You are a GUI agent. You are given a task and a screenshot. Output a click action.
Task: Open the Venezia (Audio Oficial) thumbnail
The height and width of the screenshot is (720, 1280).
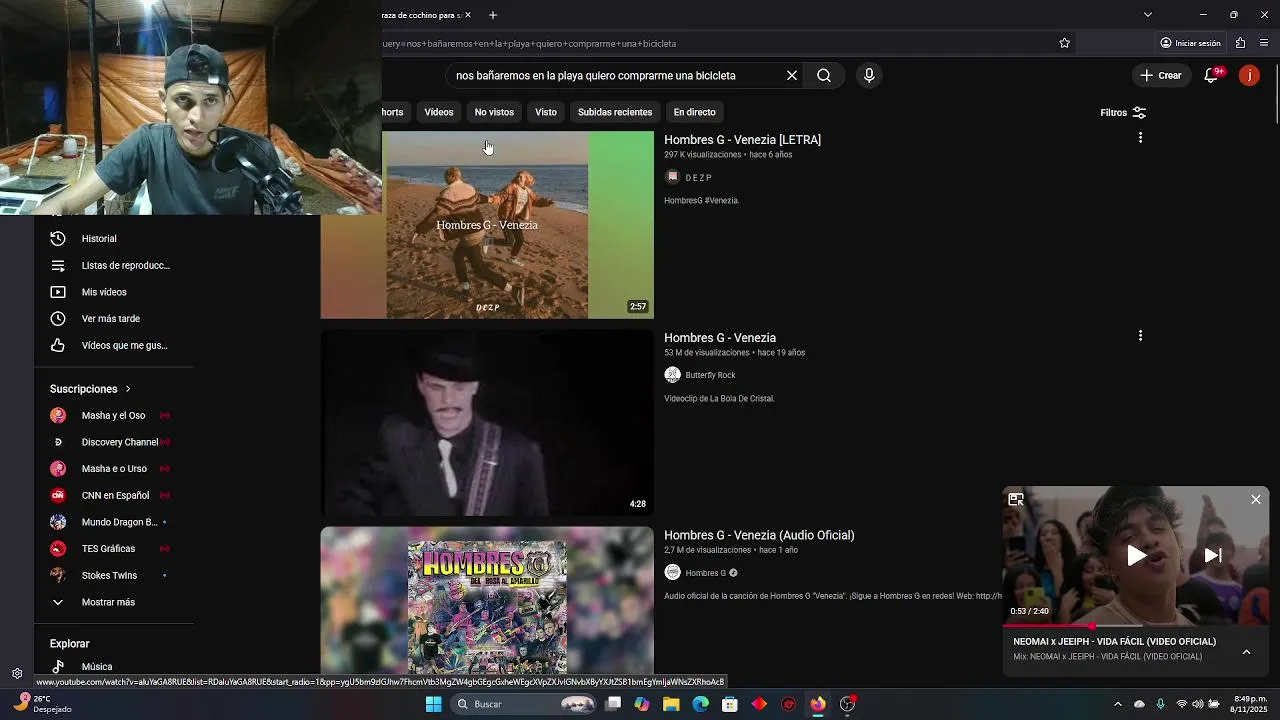tap(487, 601)
